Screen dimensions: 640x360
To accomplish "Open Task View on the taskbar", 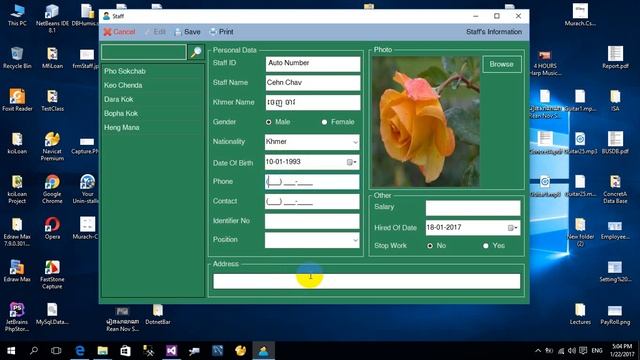I will pos(56,351).
